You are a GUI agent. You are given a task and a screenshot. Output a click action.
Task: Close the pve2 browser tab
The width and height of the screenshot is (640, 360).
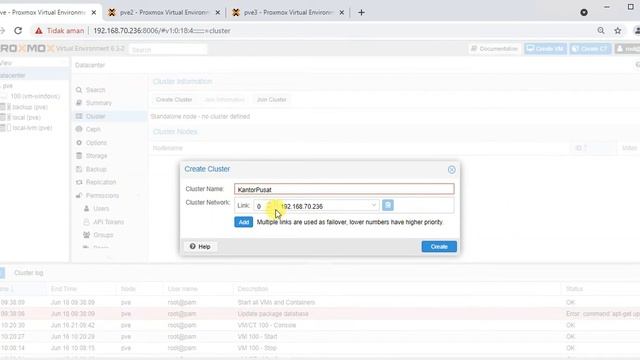tap(218, 13)
